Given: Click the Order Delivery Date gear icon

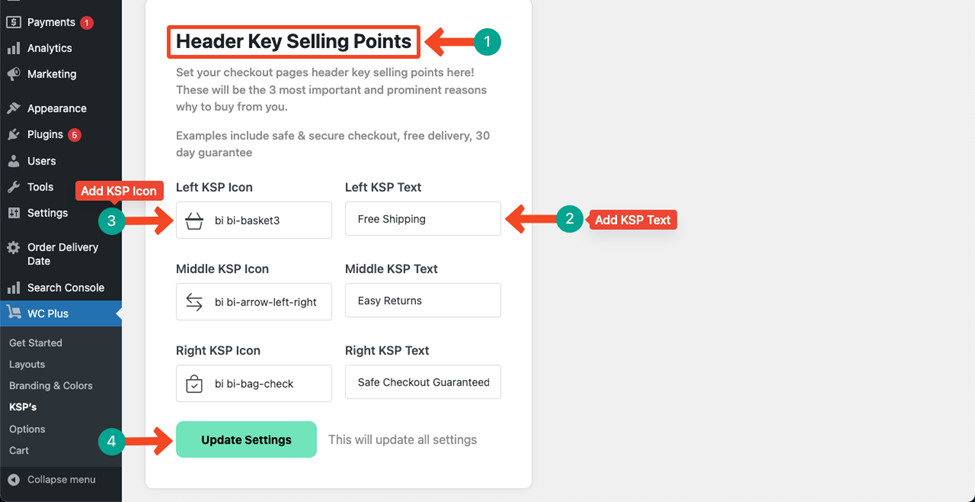Looking at the screenshot, I should pos(14,248).
